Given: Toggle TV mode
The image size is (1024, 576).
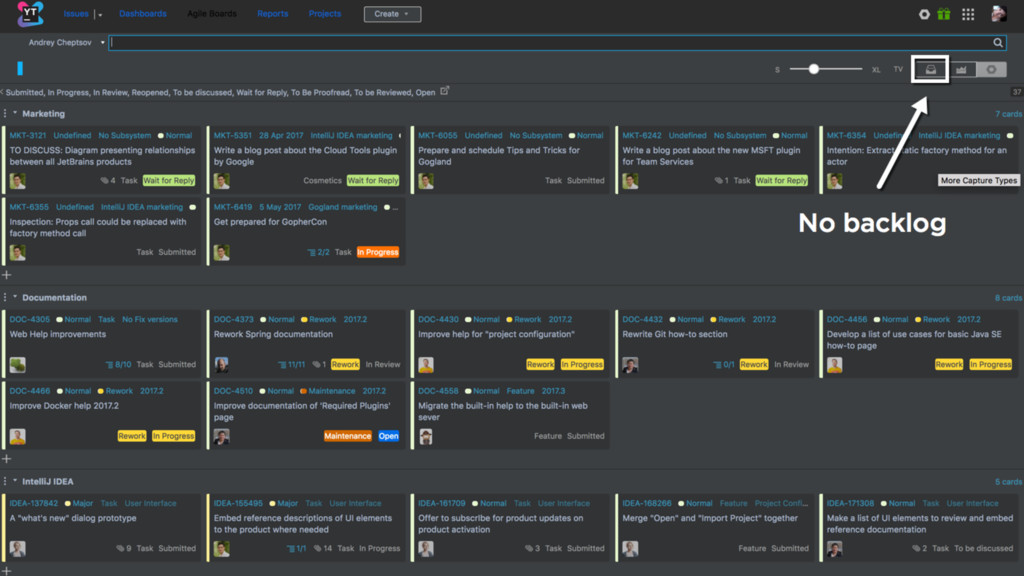Looking at the screenshot, I should coord(898,69).
